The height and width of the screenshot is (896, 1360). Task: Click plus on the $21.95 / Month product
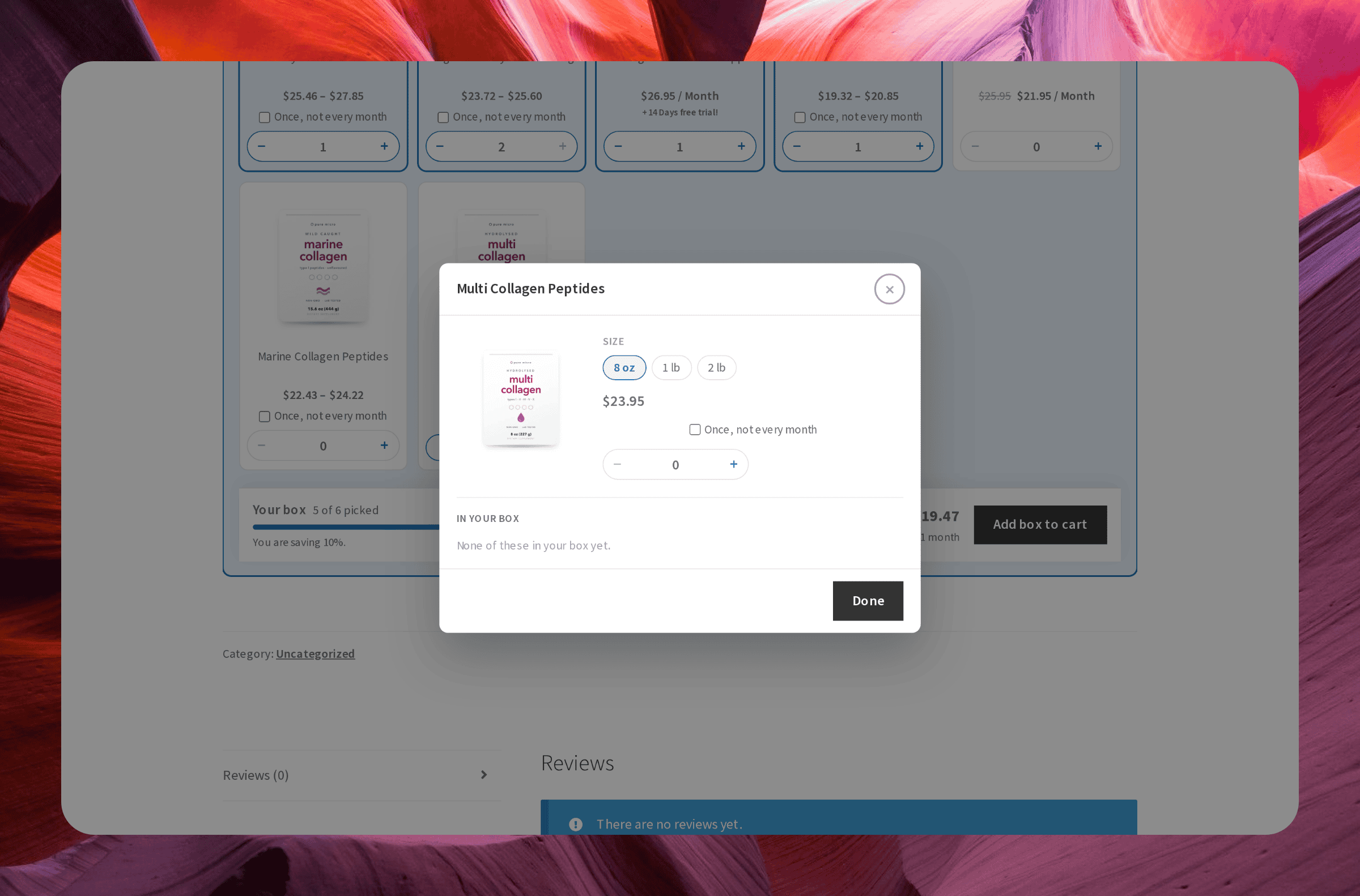coord(1098,146)
